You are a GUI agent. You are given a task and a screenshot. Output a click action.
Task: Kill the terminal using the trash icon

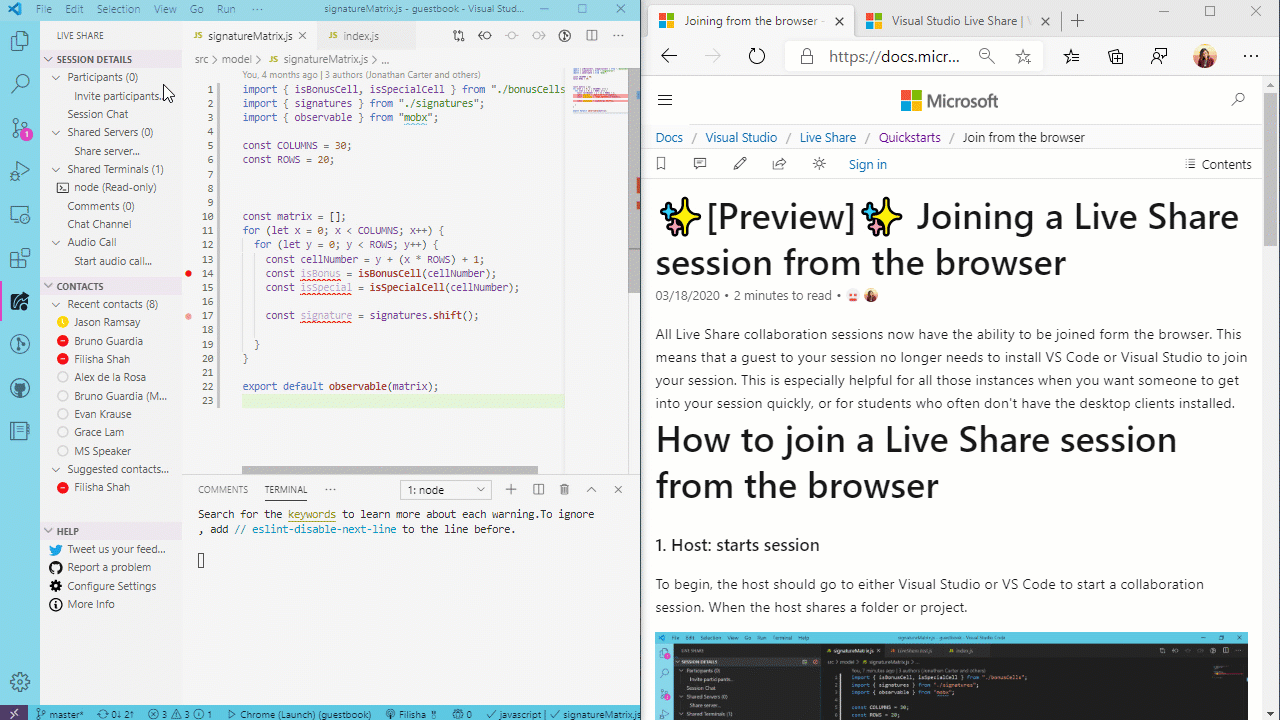point(564,489)
